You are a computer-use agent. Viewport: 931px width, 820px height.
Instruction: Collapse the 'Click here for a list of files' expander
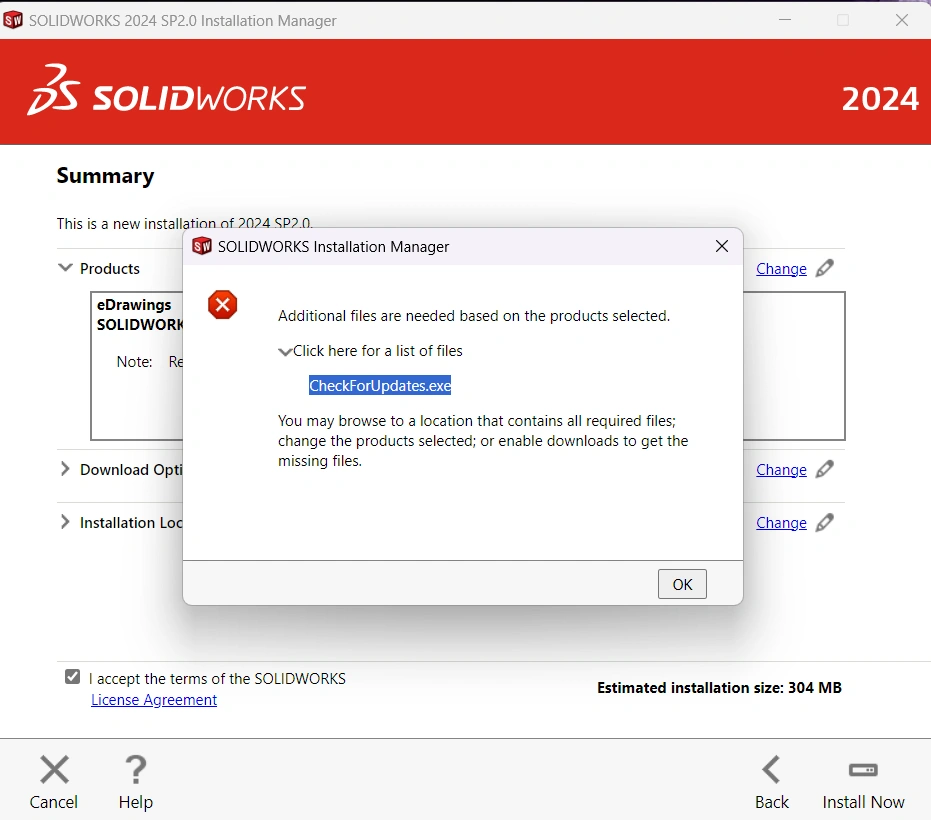[285, 352]
